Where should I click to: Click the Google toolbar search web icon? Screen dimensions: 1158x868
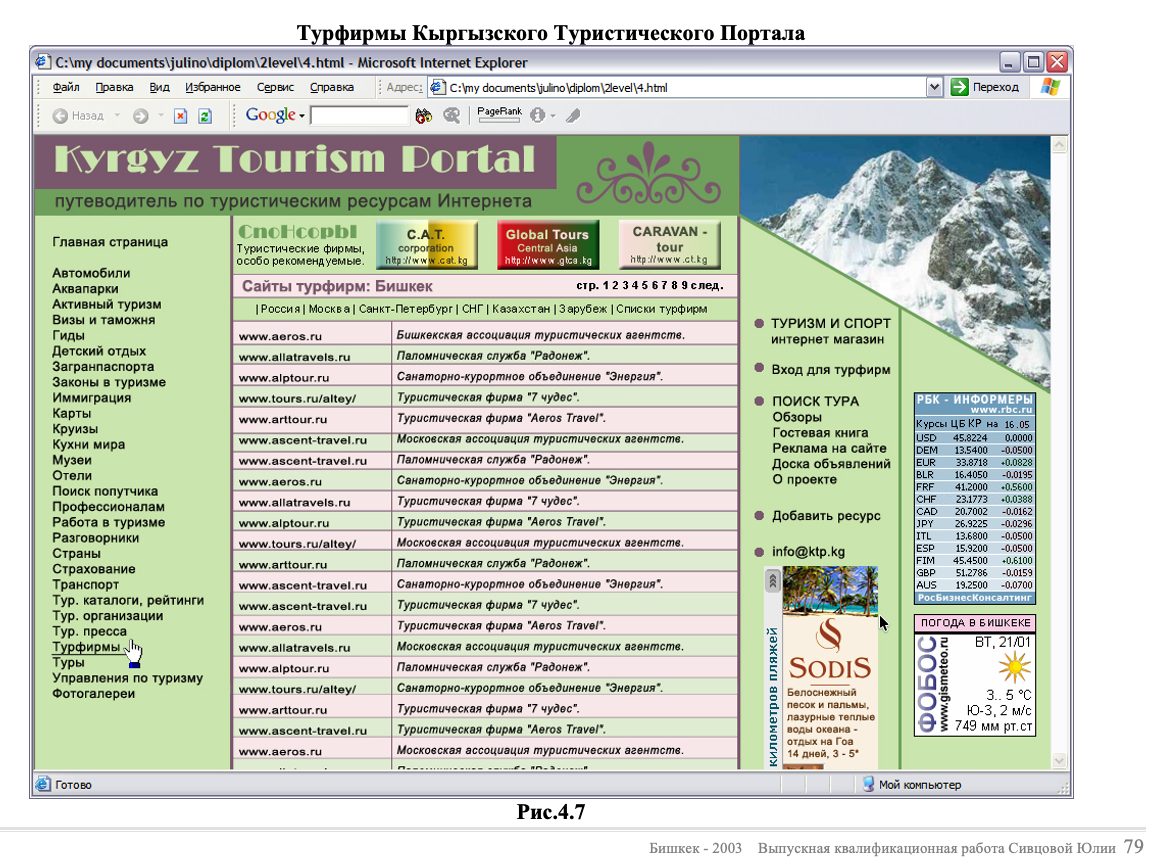pyautogui.click(x=424, y=115)
